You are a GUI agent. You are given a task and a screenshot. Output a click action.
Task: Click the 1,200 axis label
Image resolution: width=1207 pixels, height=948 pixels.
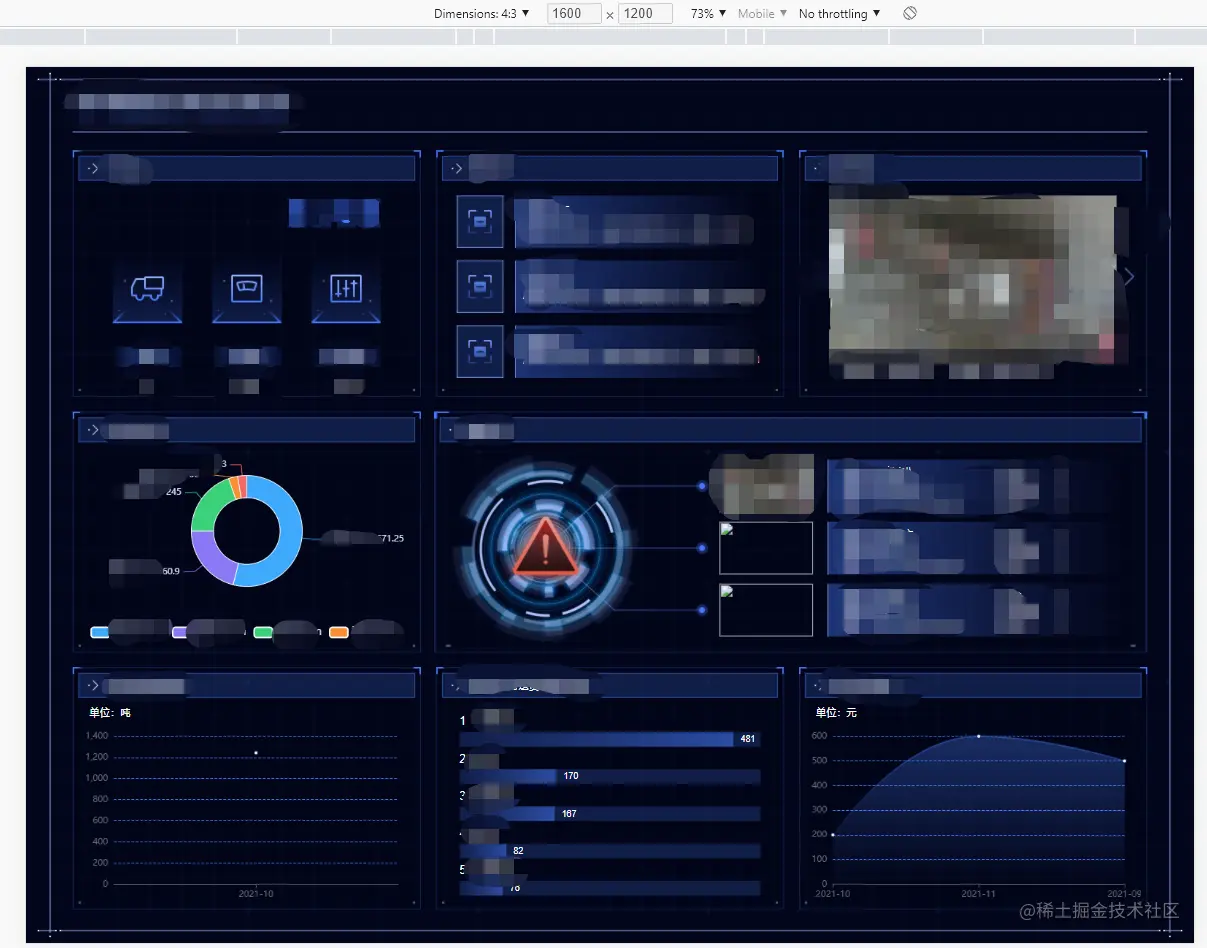point(97,757)
